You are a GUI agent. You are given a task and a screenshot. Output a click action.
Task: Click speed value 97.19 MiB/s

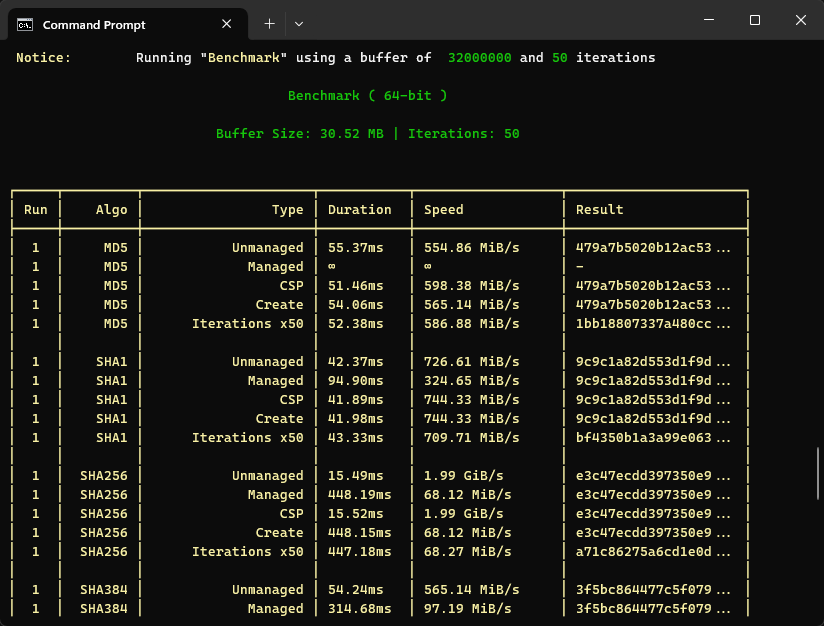click(x=468, y=609)
